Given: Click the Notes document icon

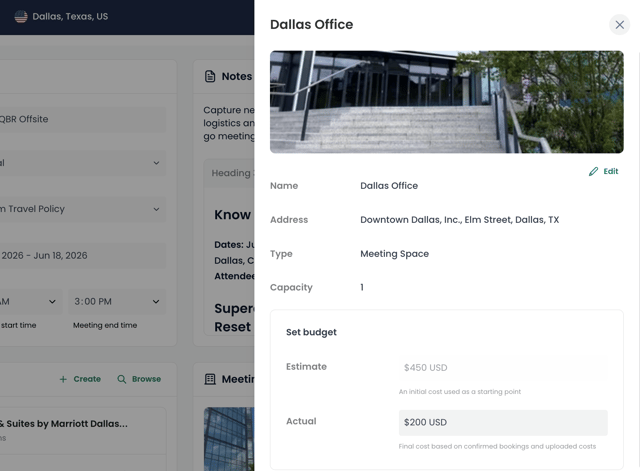Looking at the screenshot, I should [210, 77].
